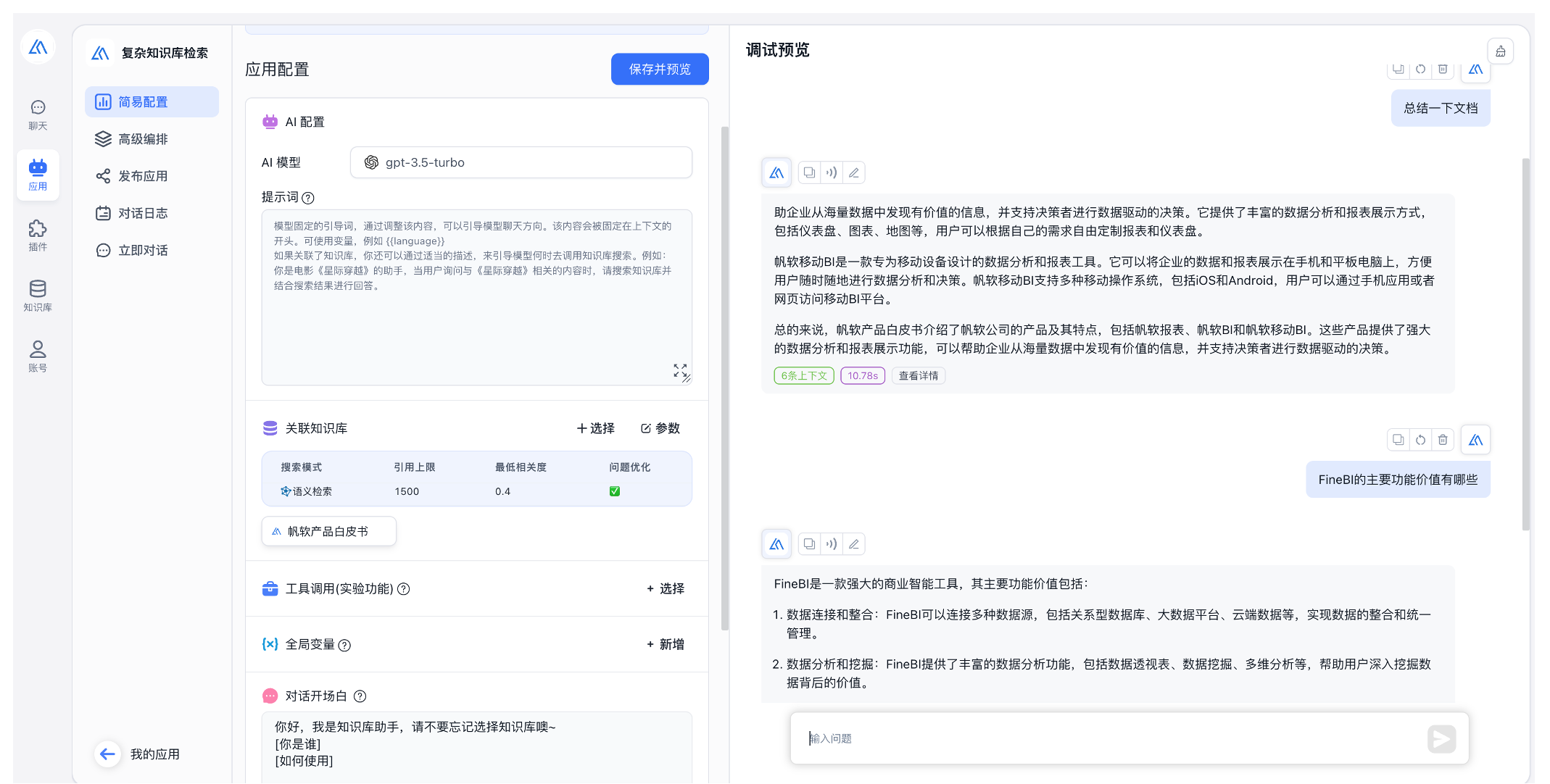Click the 对话开场白 help question icon
This screenshot has width=1550, height=784.
point(360,696)
